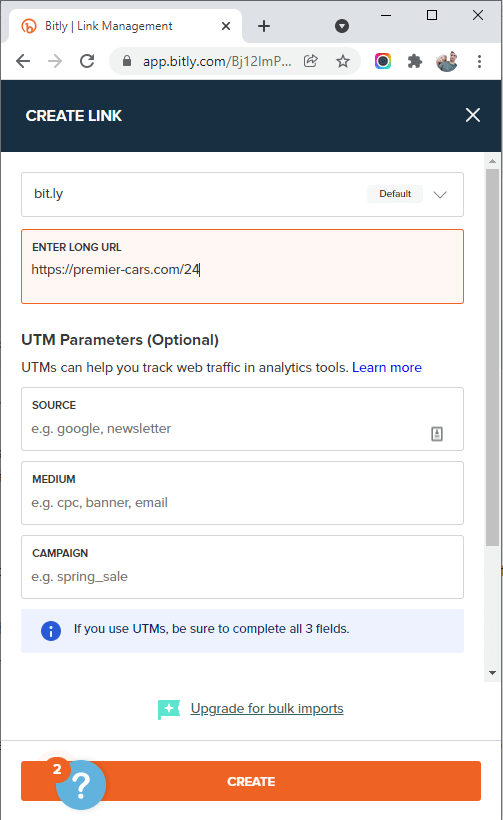Click the browser forward arrow
This screenshot has height=820, width=503.
click(x=55, y=61)
